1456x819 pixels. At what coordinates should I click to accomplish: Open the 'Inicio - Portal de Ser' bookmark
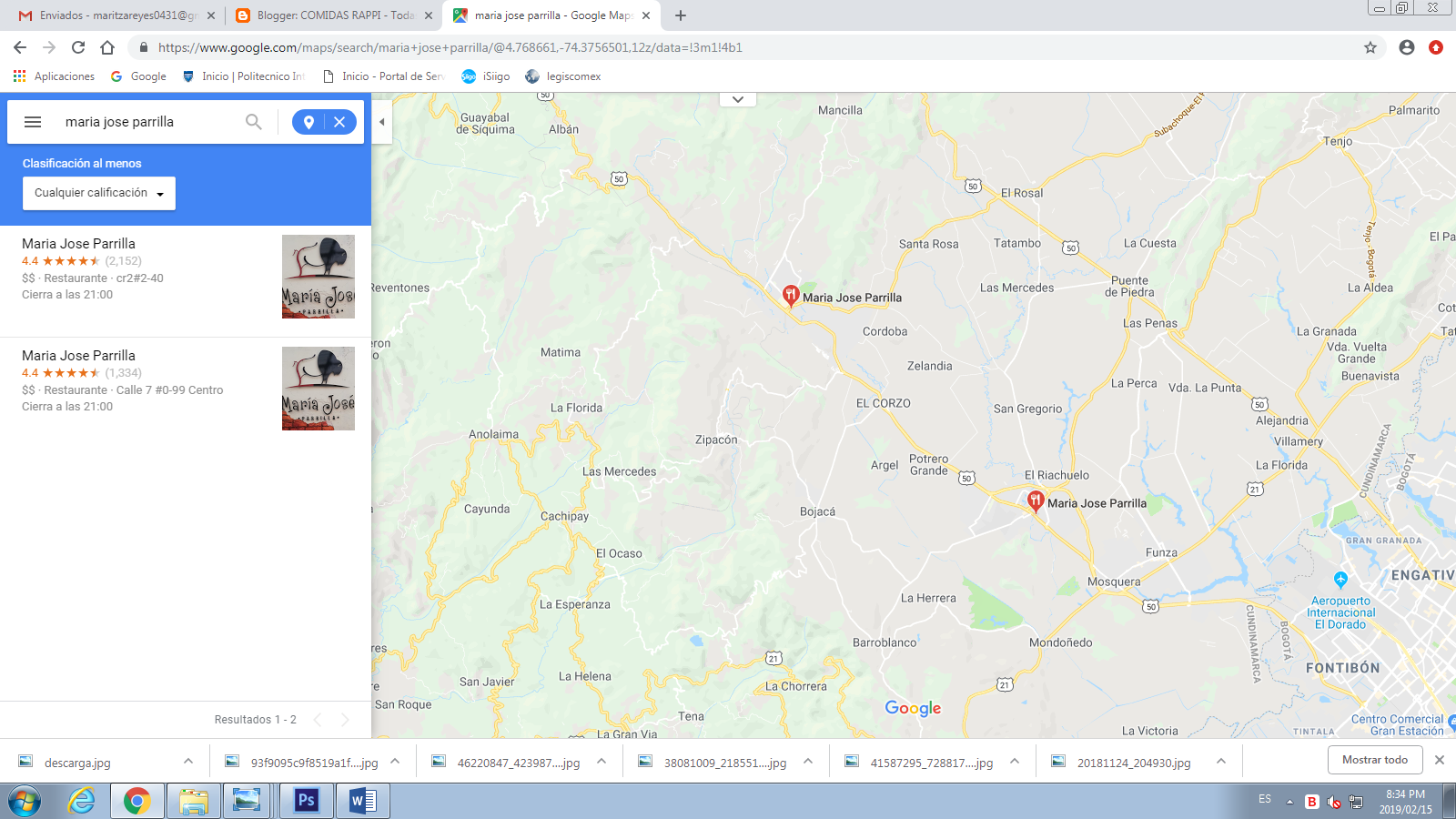383,76
